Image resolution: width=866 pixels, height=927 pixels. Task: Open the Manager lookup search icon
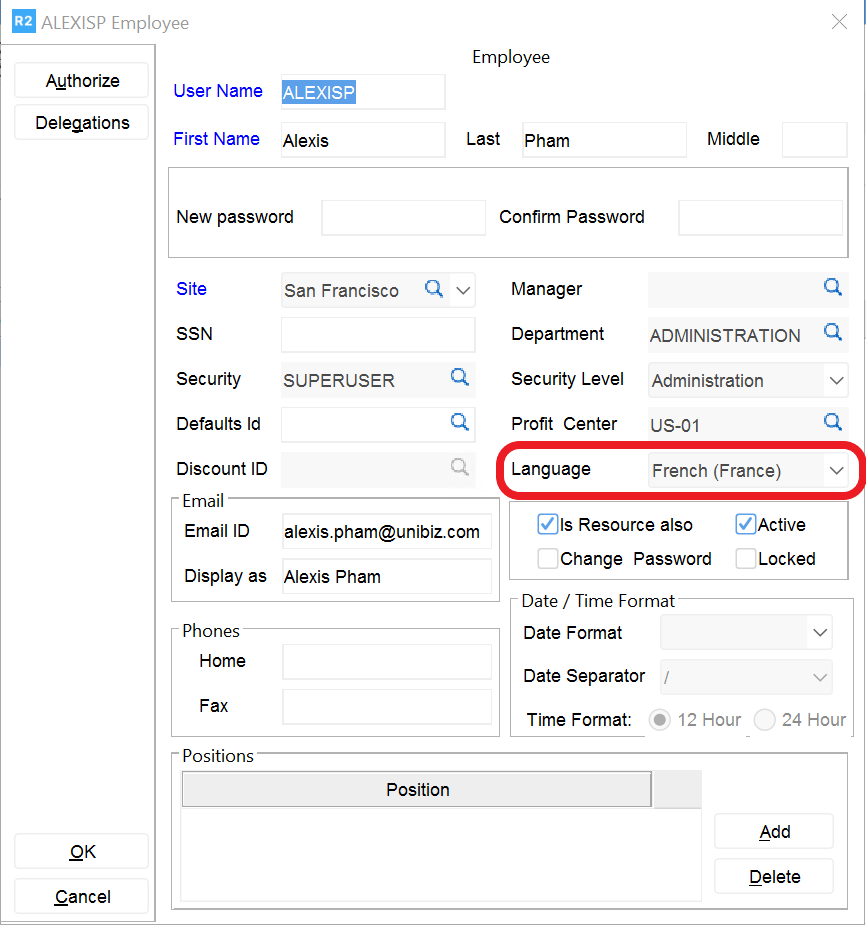pos(832,287)
